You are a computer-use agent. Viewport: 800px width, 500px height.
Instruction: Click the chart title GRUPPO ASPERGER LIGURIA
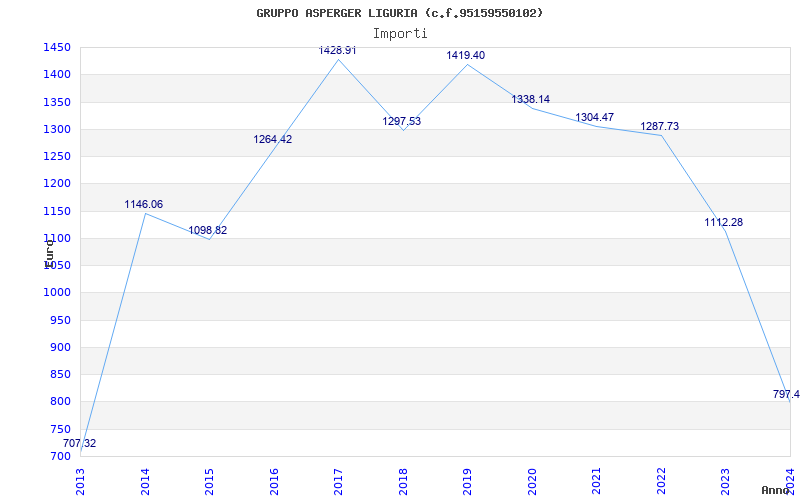pos(400,13)
